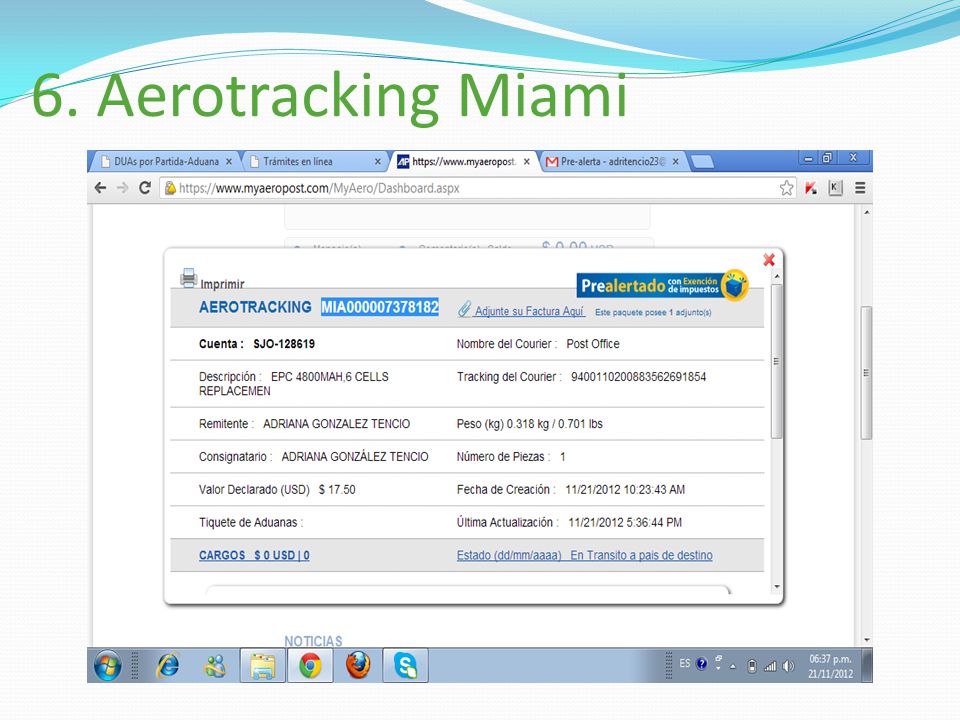Open the Windows Start menu
The image size is (960, 720).
(x=108, y=666)
